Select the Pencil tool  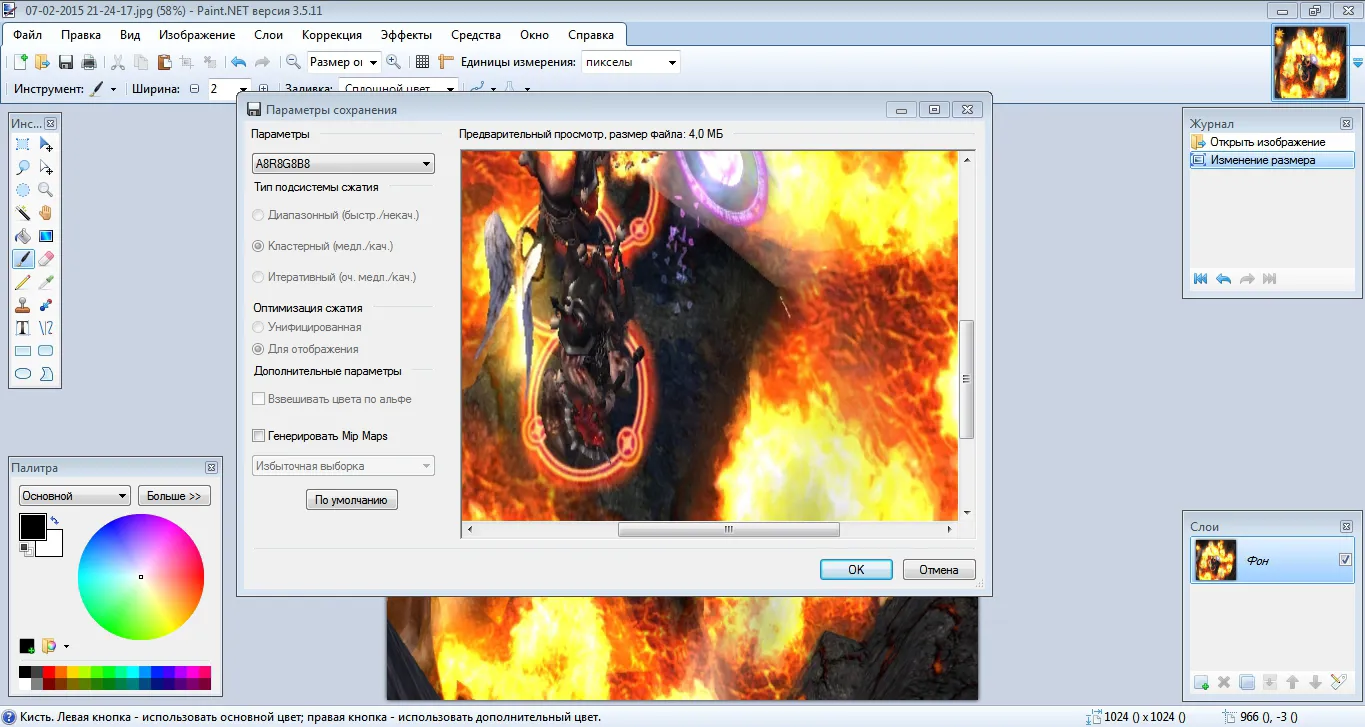[22, 282]
